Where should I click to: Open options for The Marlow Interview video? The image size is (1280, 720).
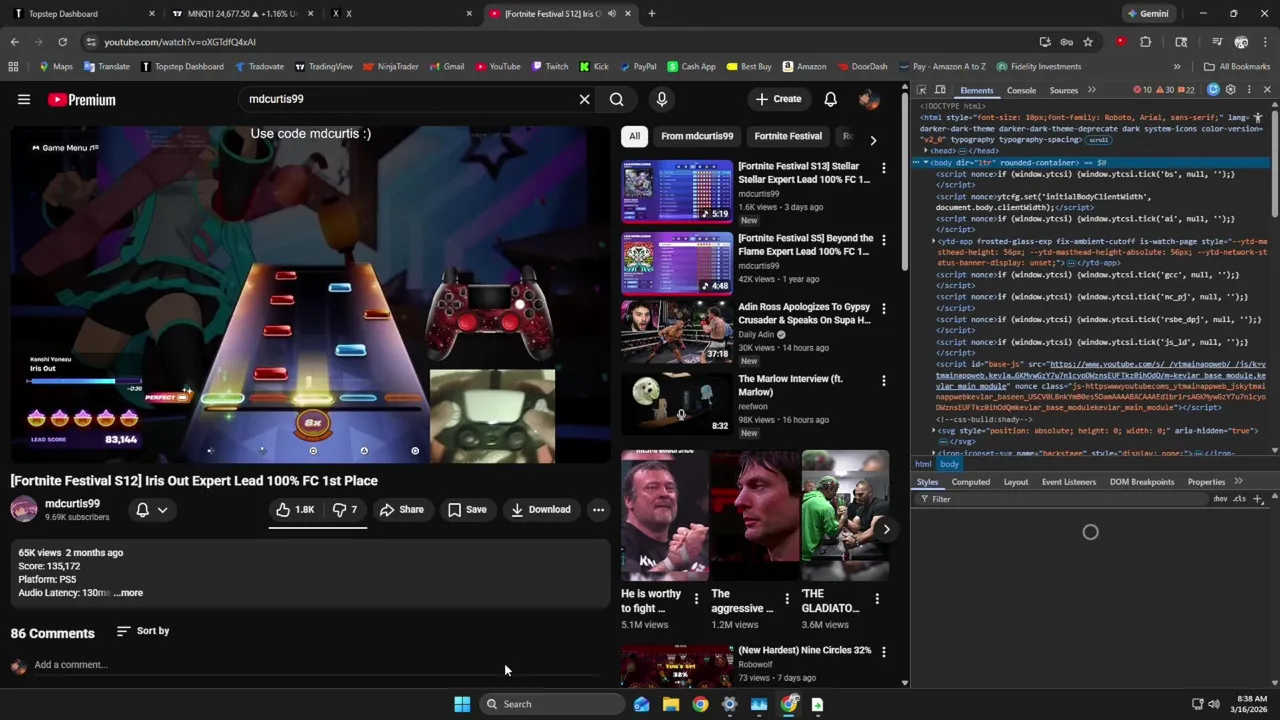click(883, 380)
